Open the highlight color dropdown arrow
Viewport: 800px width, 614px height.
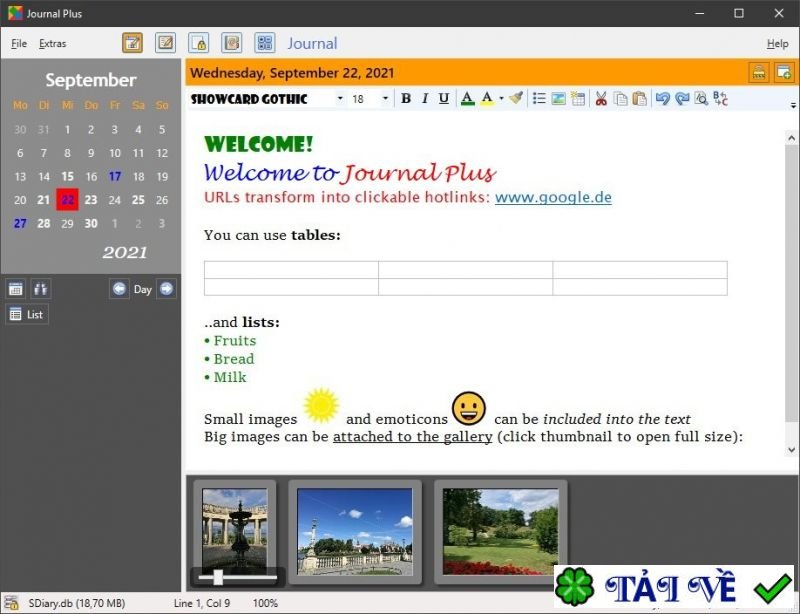click(x=500, y=99)
